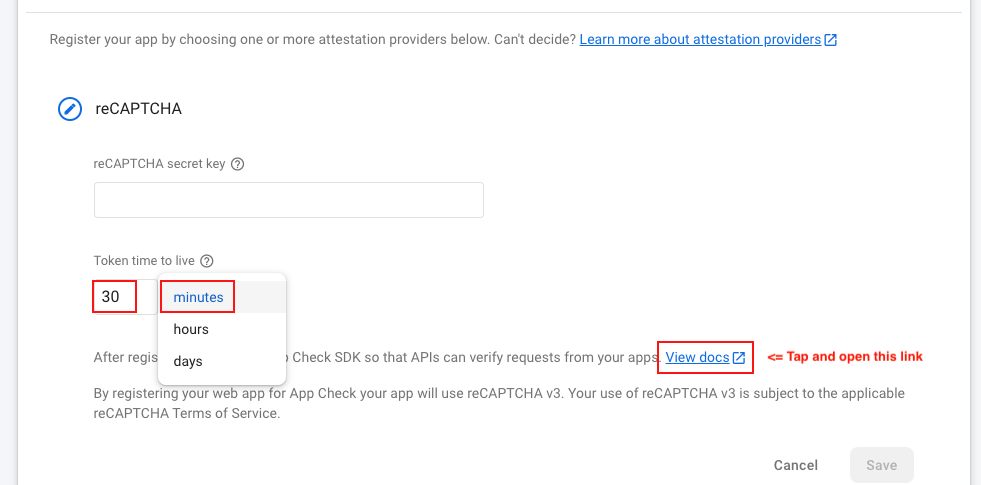
Task: Click the Save button
Action: coord(881,465)
